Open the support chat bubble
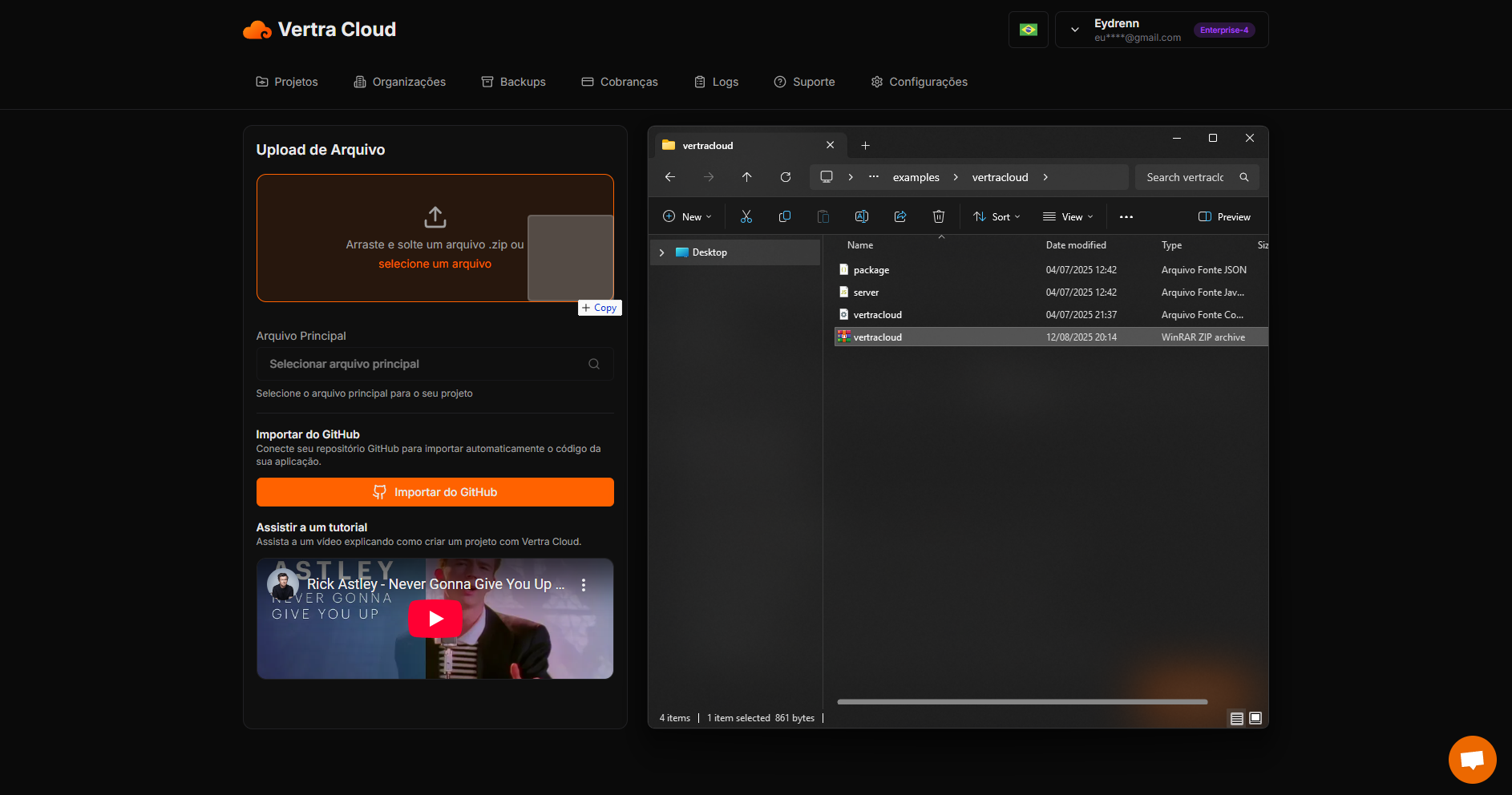Viewport: 1512px width, 795px height. (x=1472, y=759)
